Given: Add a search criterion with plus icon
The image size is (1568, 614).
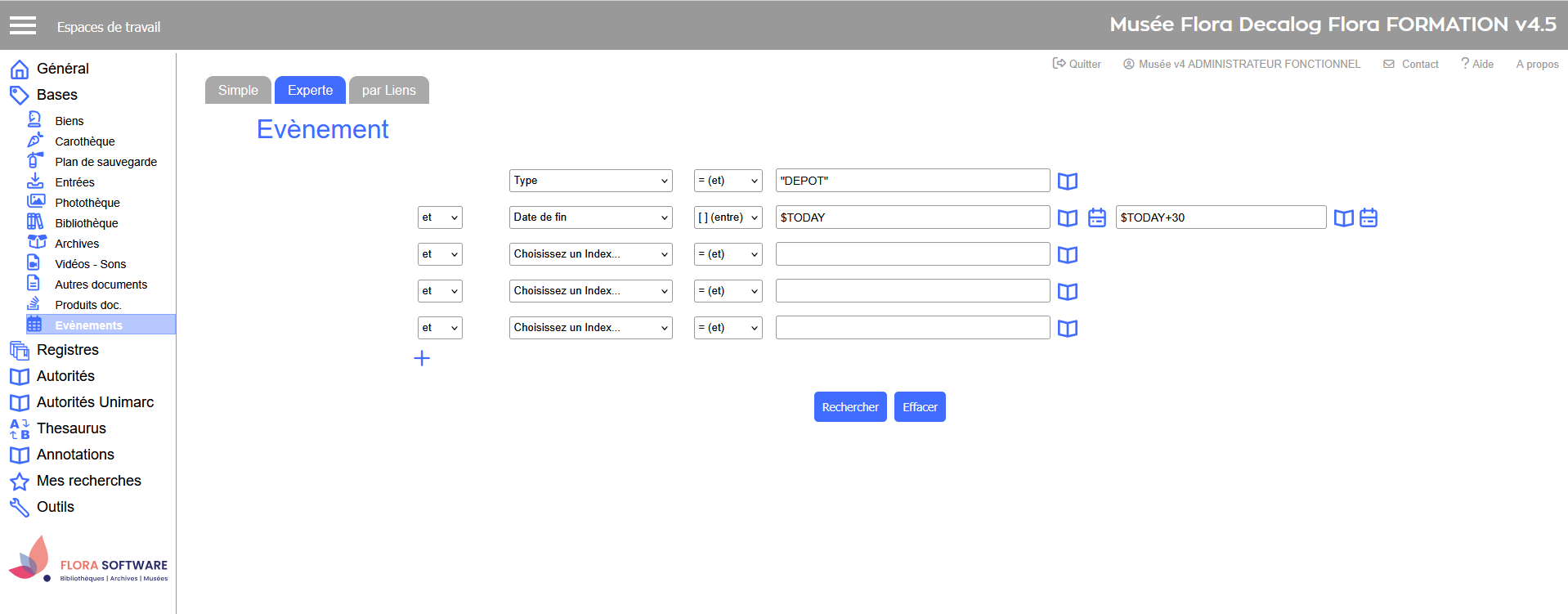Looking at the screenshot, I should click(x=422, y=358).
